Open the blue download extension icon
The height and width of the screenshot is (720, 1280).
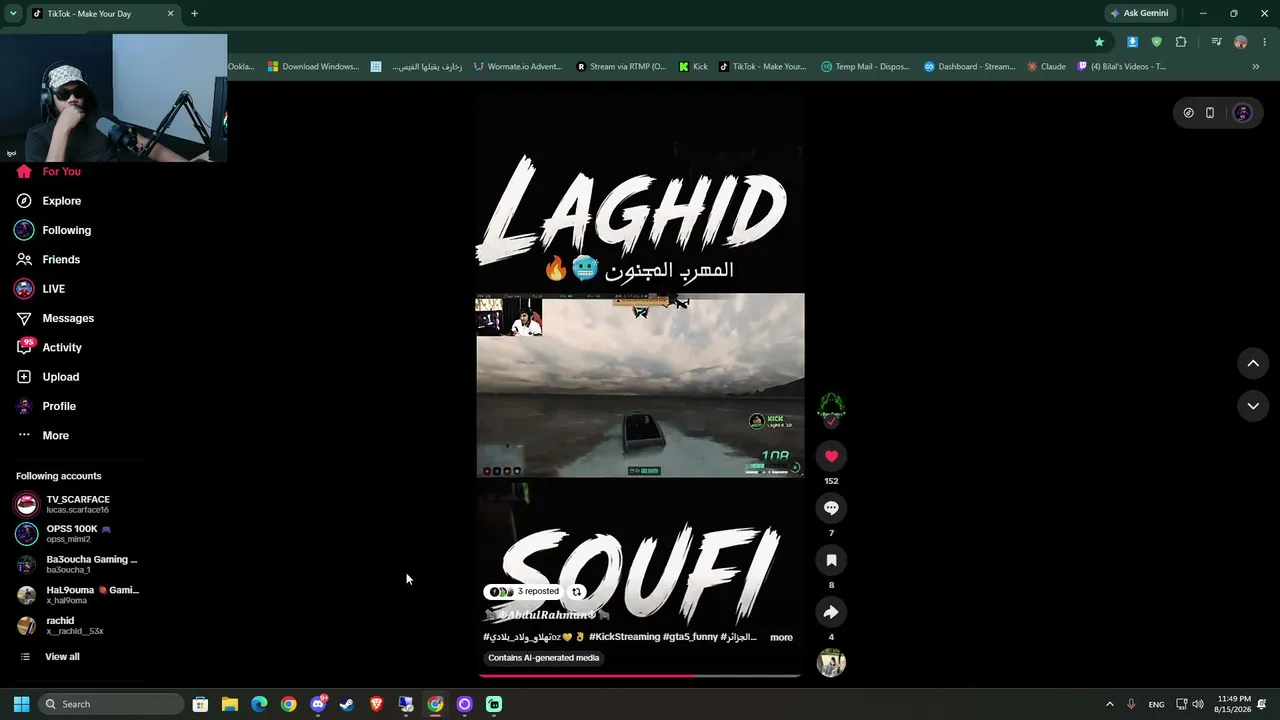coord(1132,42)
